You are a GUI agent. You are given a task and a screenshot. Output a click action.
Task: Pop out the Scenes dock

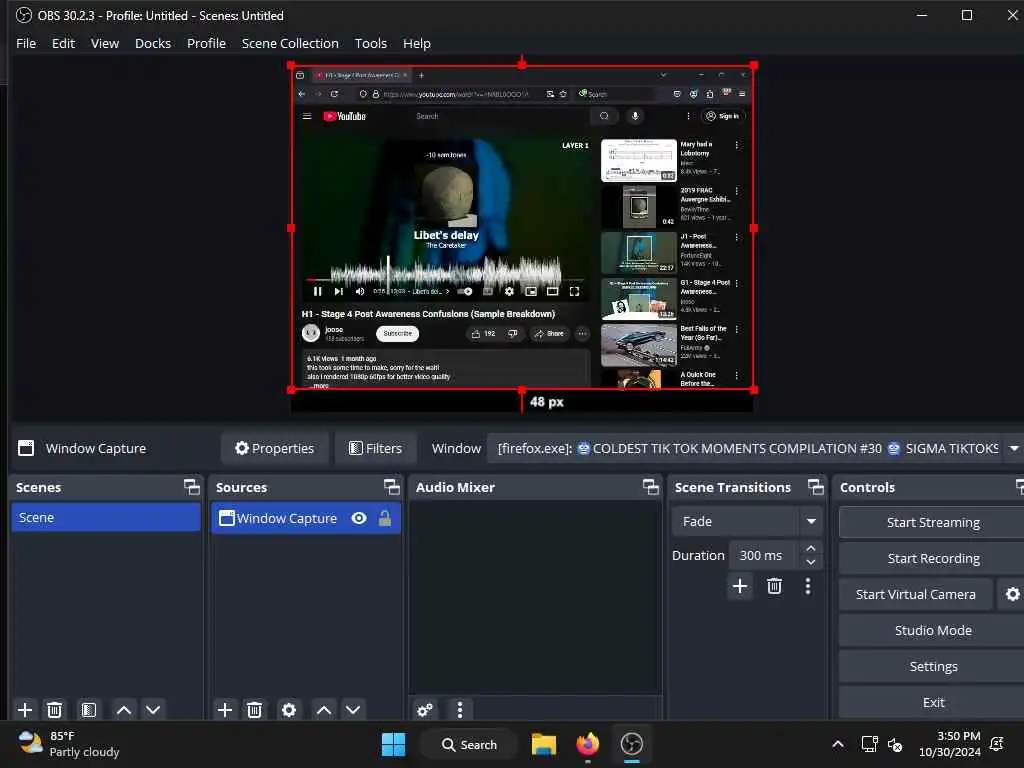point(191,487)
